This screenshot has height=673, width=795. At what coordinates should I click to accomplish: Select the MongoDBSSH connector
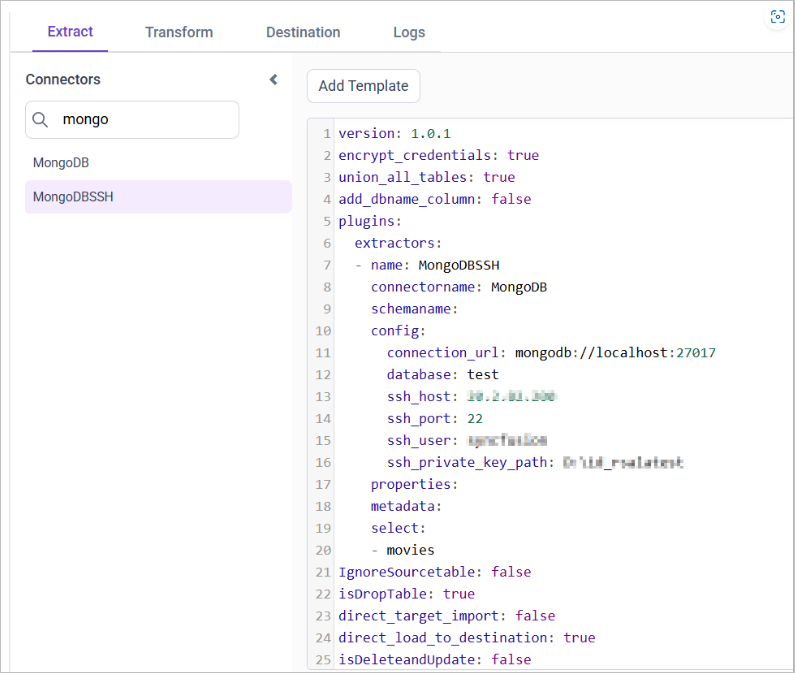pyautogui.click(x=158, y=197)
